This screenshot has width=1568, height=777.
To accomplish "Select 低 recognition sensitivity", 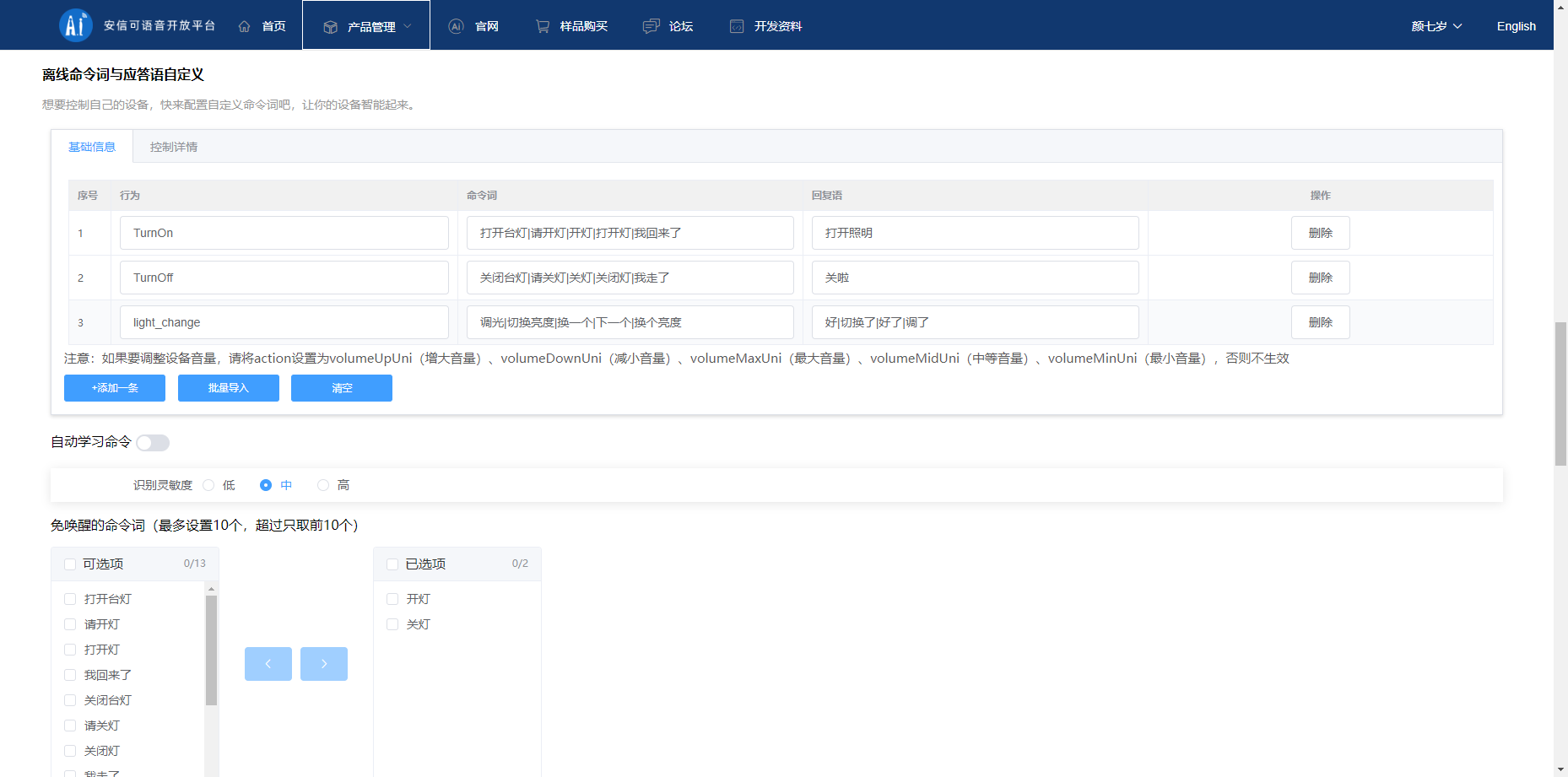I will (x=208, y=485).
